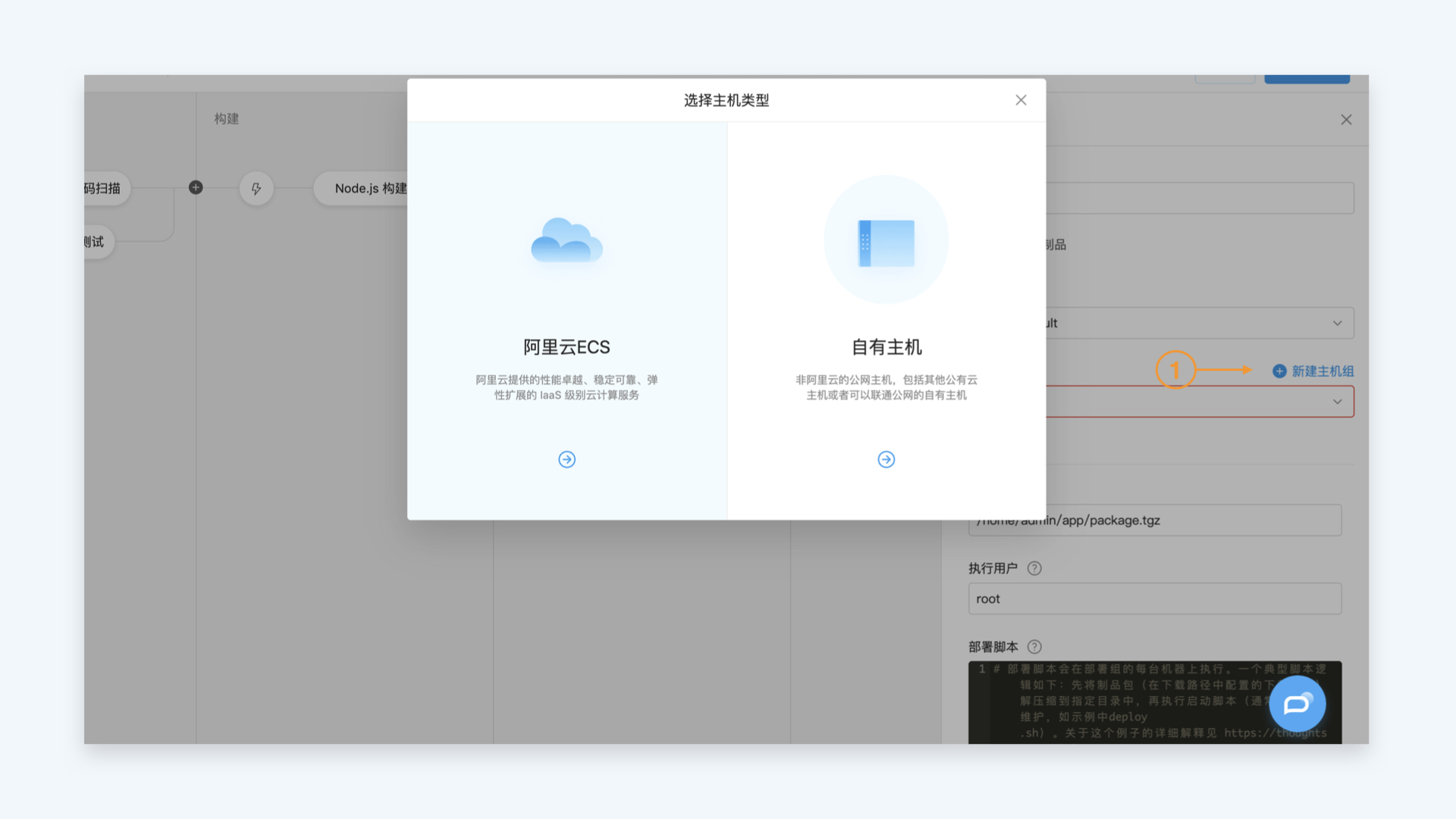Click the arrow button under 自有主机
Screen dimensions: 1456x819
pos(886,460)
